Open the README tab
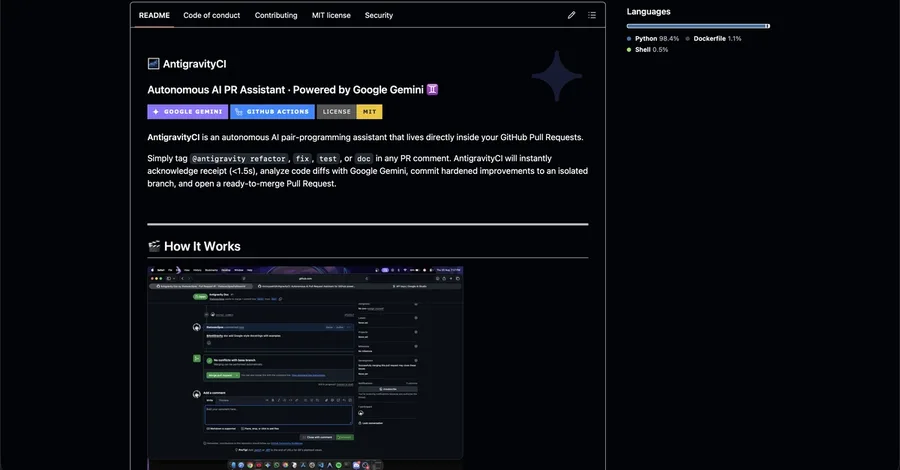Screen dimensions: 900x470 [x=154, y=15]
